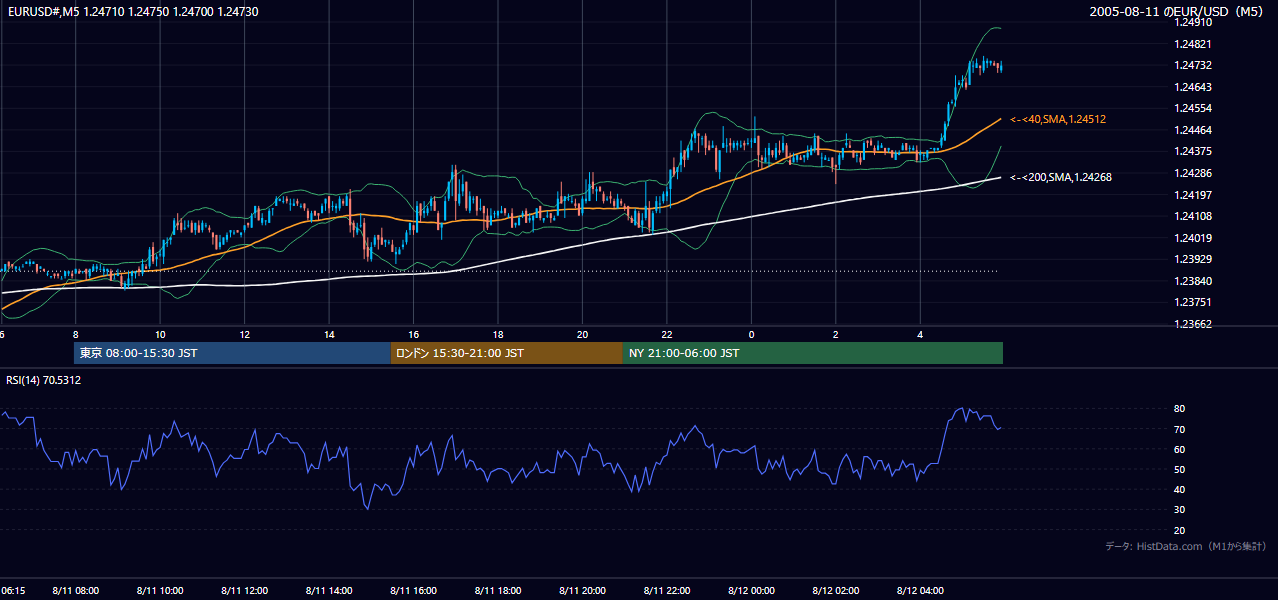Click price axis value 1.24375

(x=1194, y=151)
